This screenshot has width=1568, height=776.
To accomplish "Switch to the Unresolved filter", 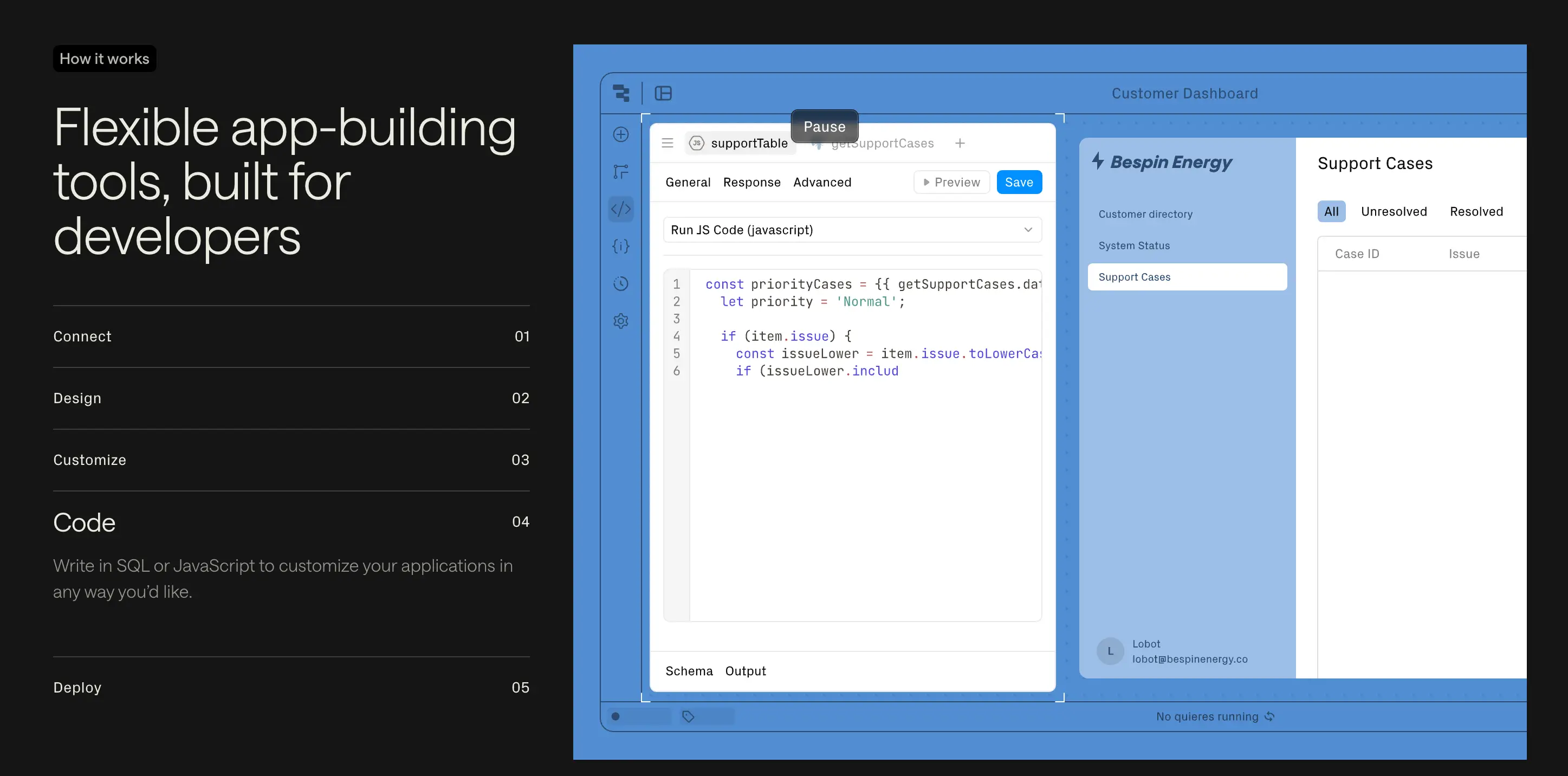I will [1394, 211].
